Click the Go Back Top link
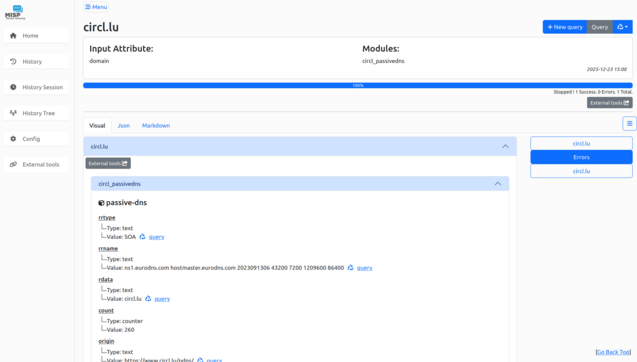637x362 pixels. (x=613, y=352)
